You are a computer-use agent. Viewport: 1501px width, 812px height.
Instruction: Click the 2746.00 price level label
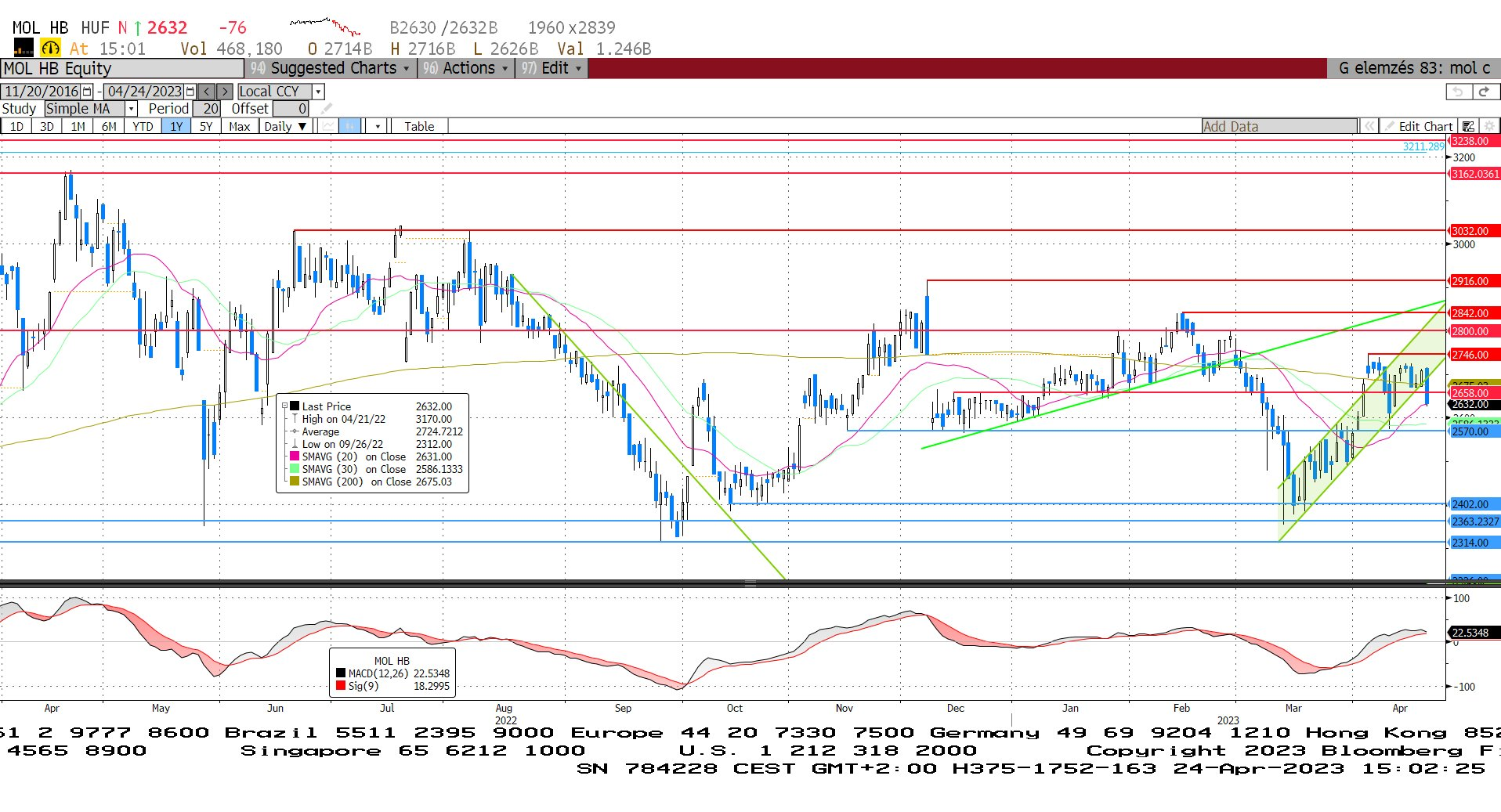click(1474, 355)
